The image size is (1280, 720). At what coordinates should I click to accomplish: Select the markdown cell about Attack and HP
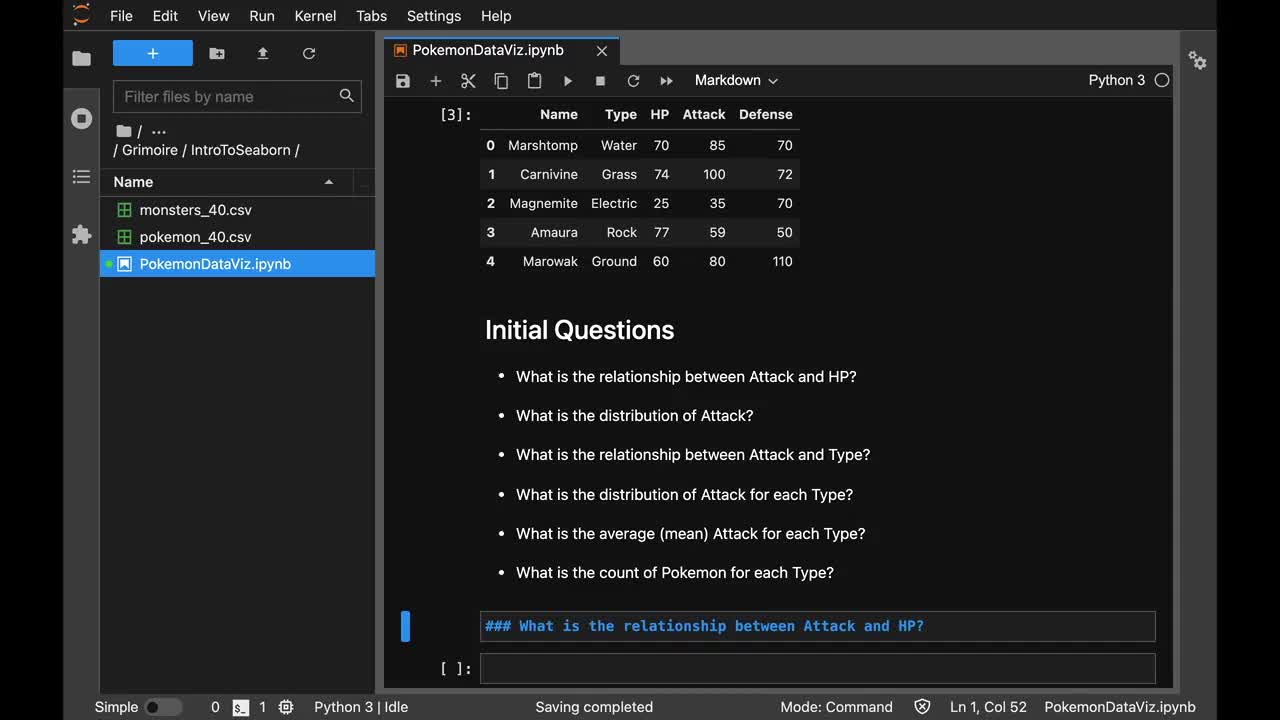tap(818, 626)
